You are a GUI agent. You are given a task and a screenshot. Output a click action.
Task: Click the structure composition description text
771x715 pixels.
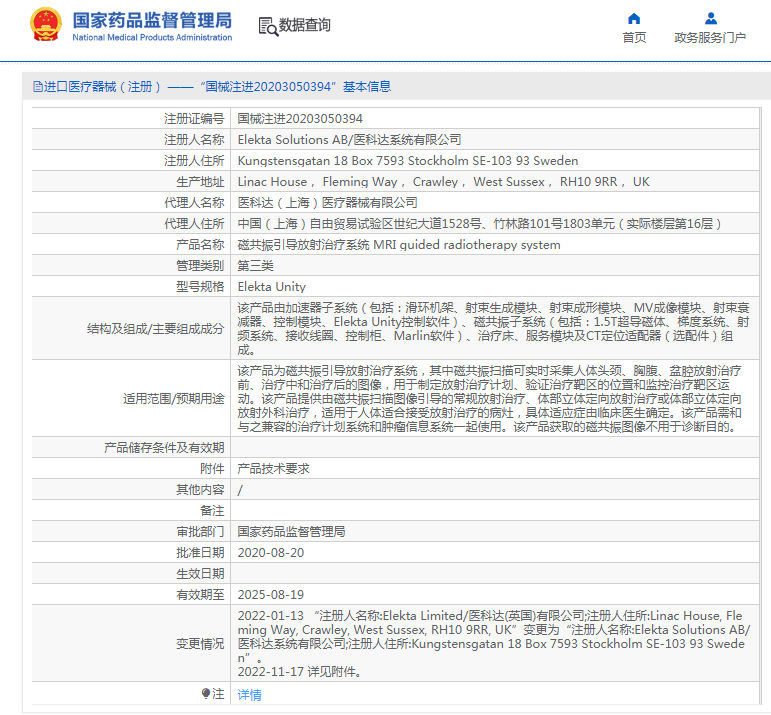(x=493, y=328)
